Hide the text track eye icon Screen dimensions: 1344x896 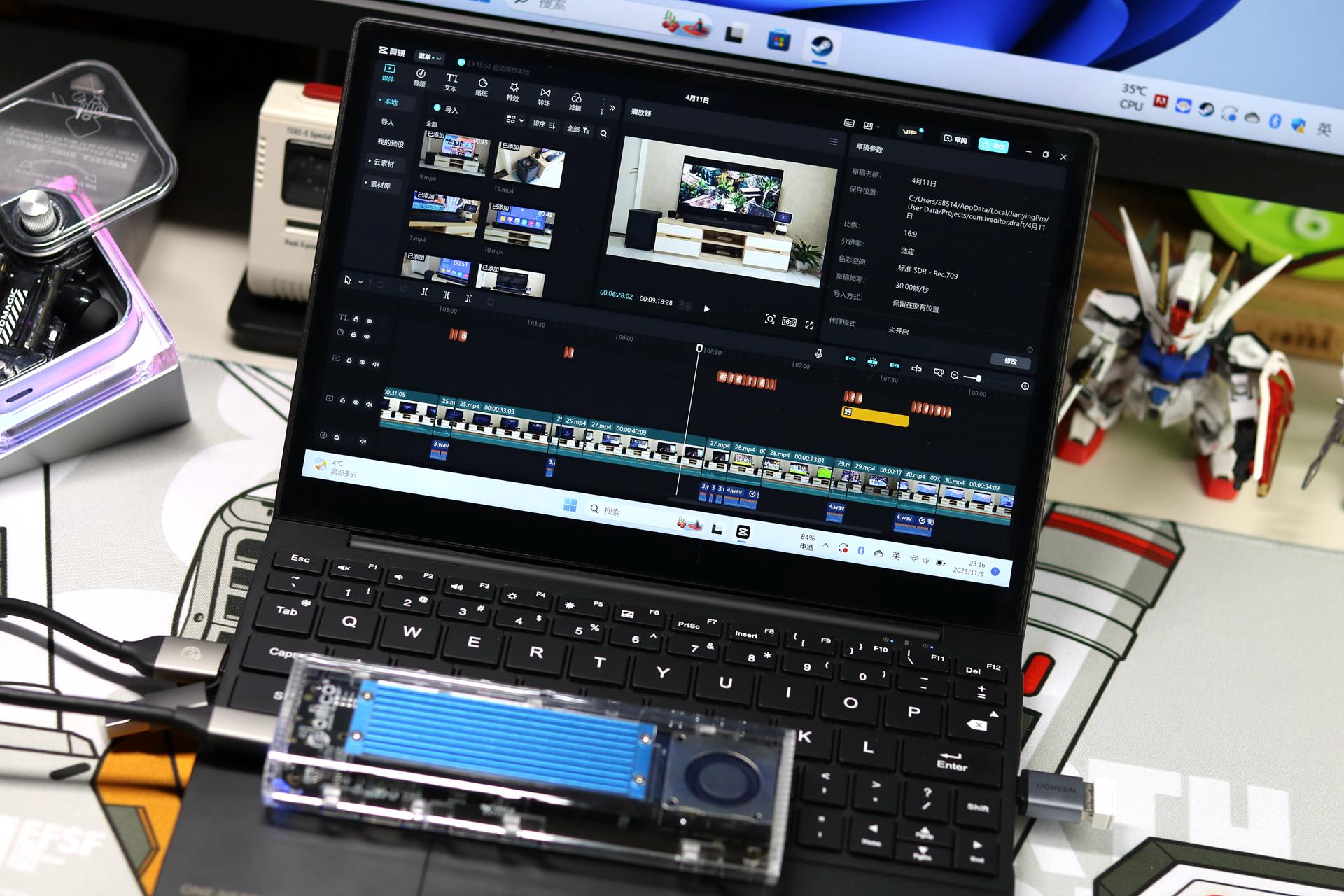(369, 321)
